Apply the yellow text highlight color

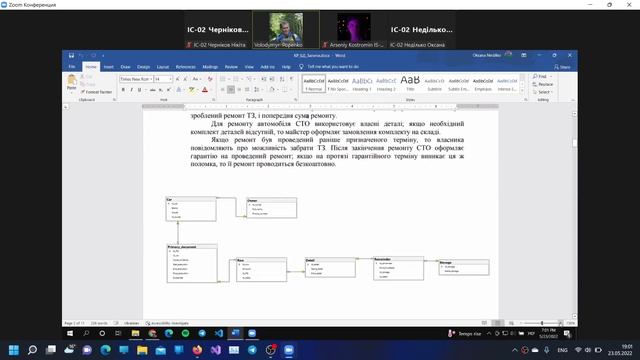pos(192,90)
